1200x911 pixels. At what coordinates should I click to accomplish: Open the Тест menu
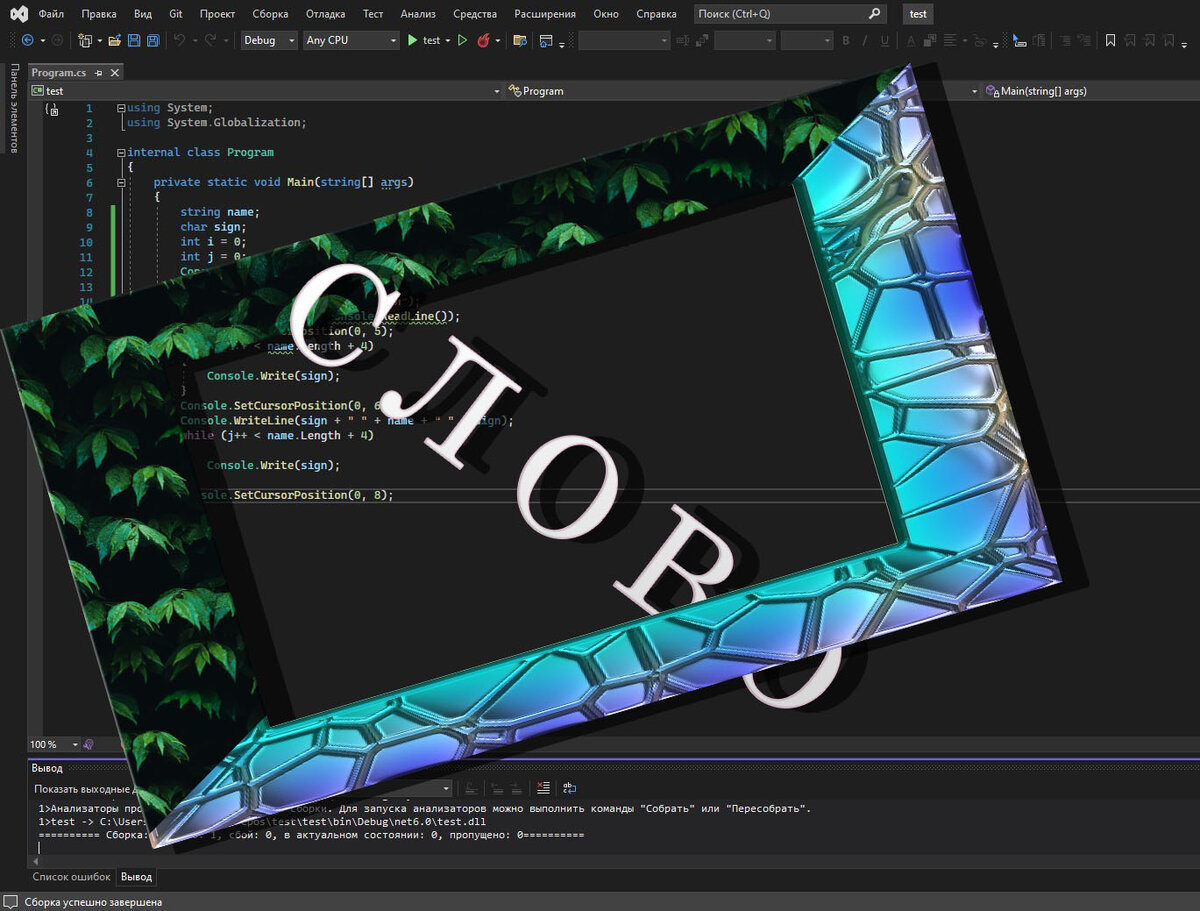click(x=373, y=14)
